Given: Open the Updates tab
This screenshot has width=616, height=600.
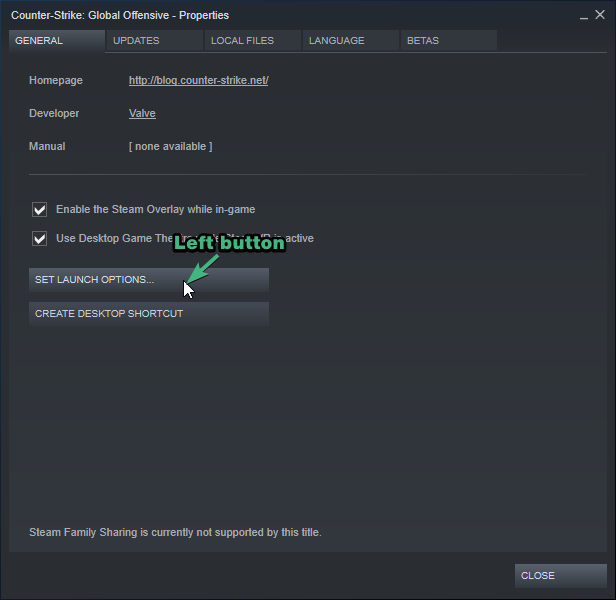Looking at the screenshot, I should coord(155,40).
